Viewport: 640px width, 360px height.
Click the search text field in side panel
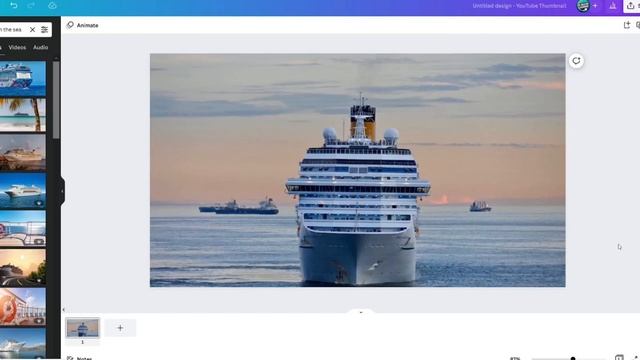click(x=12, y=29)
